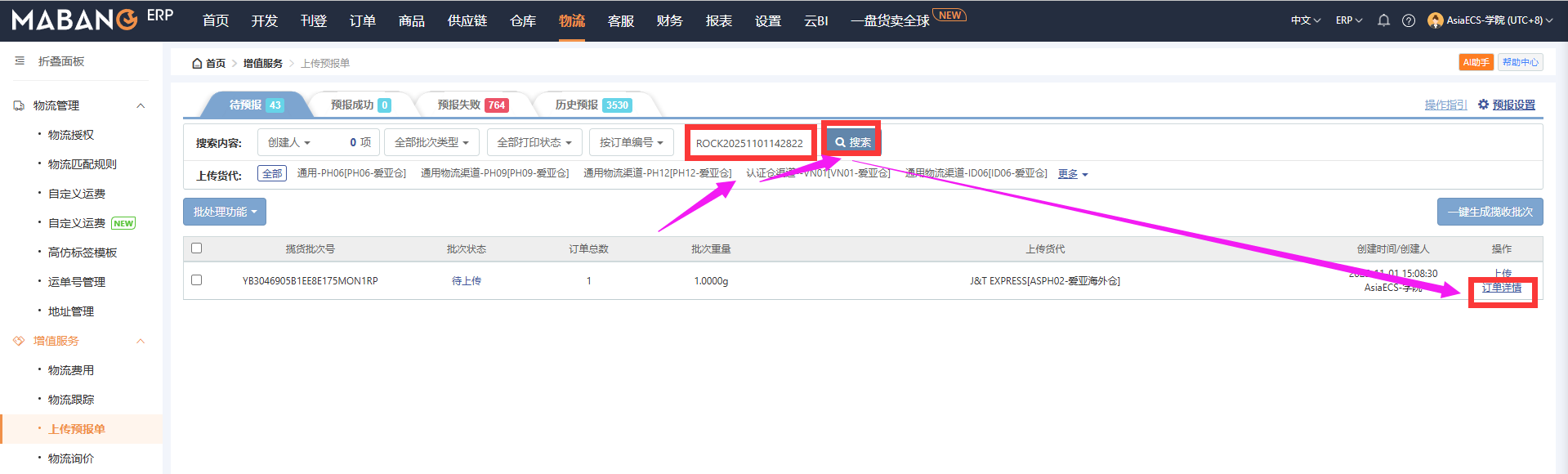Open the 全部批次类型 dropdown
Image resolution: width=1568 pixels, height=474 pixels.
(431, 142)
